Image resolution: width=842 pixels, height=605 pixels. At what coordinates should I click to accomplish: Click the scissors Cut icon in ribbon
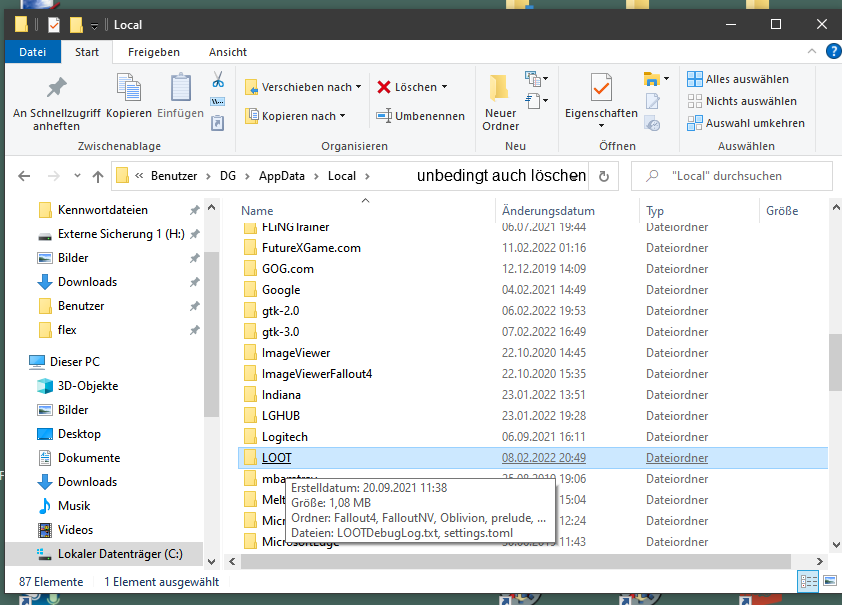217,79
